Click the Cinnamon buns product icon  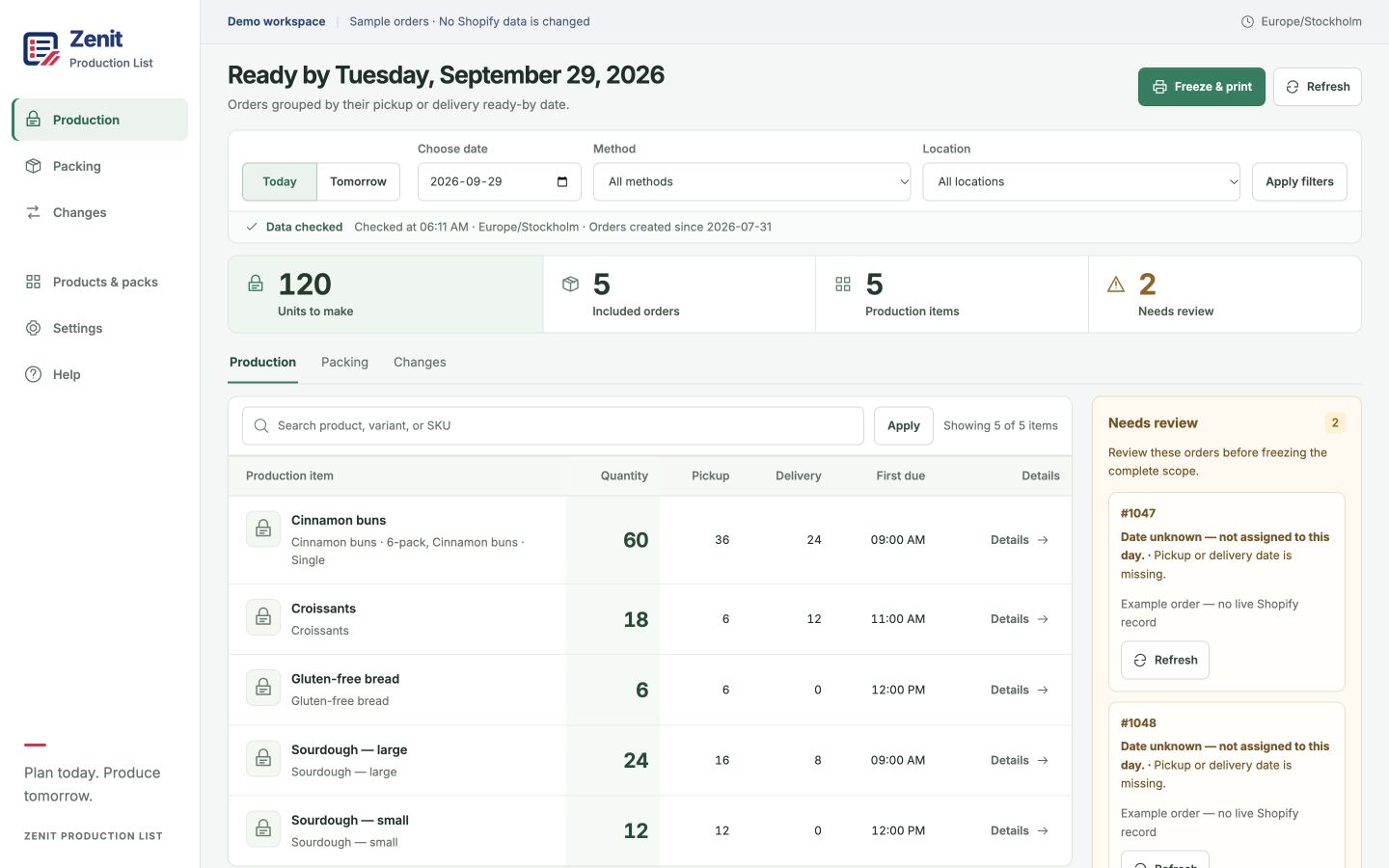[263, 529]
